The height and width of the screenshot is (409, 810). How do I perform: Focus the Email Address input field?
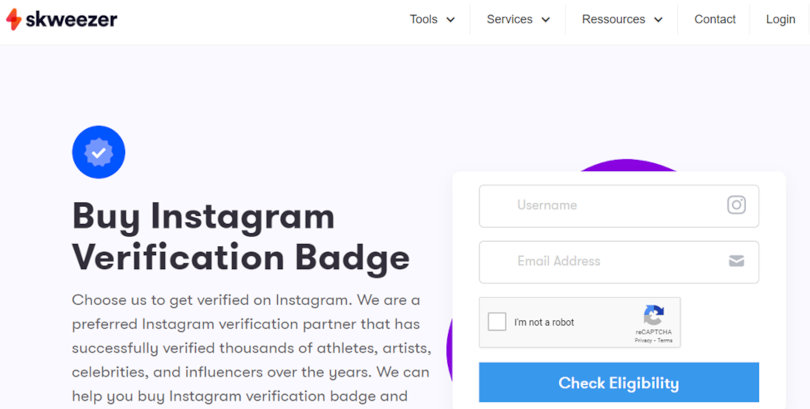[x=619, y=262]
